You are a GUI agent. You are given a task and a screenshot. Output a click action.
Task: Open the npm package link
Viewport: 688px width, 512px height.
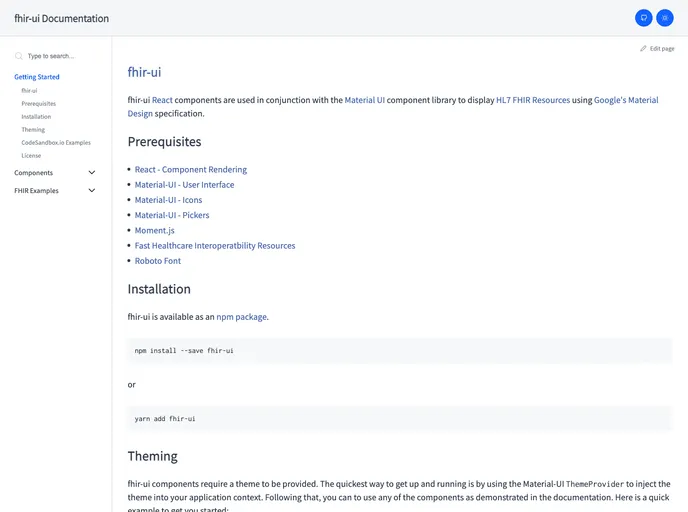[x=242, y=317]
